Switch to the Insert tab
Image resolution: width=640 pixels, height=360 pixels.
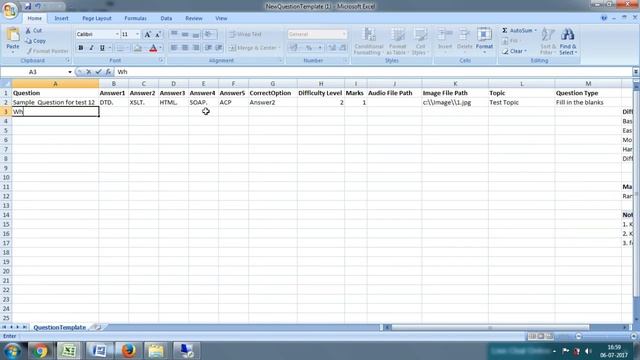click(x=62, y=18)
